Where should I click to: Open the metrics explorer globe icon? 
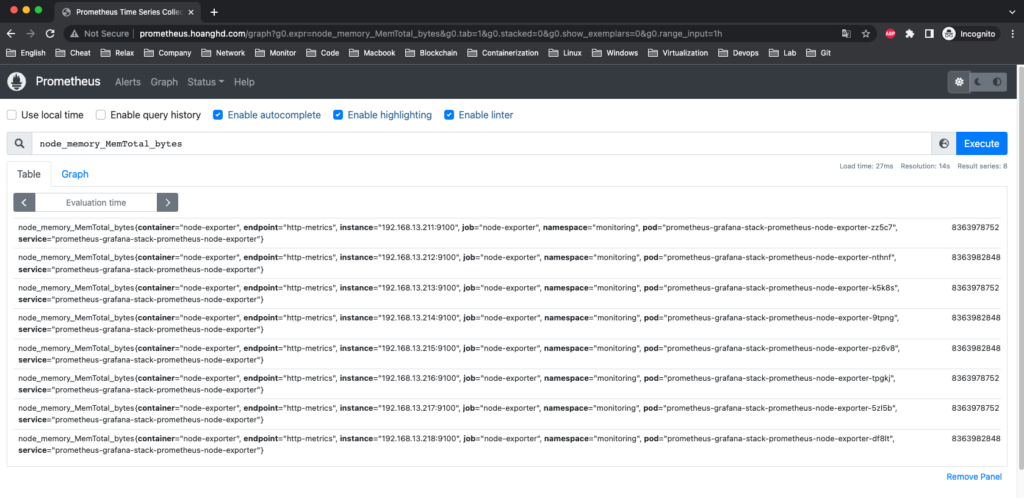click(x=943, y=144)
